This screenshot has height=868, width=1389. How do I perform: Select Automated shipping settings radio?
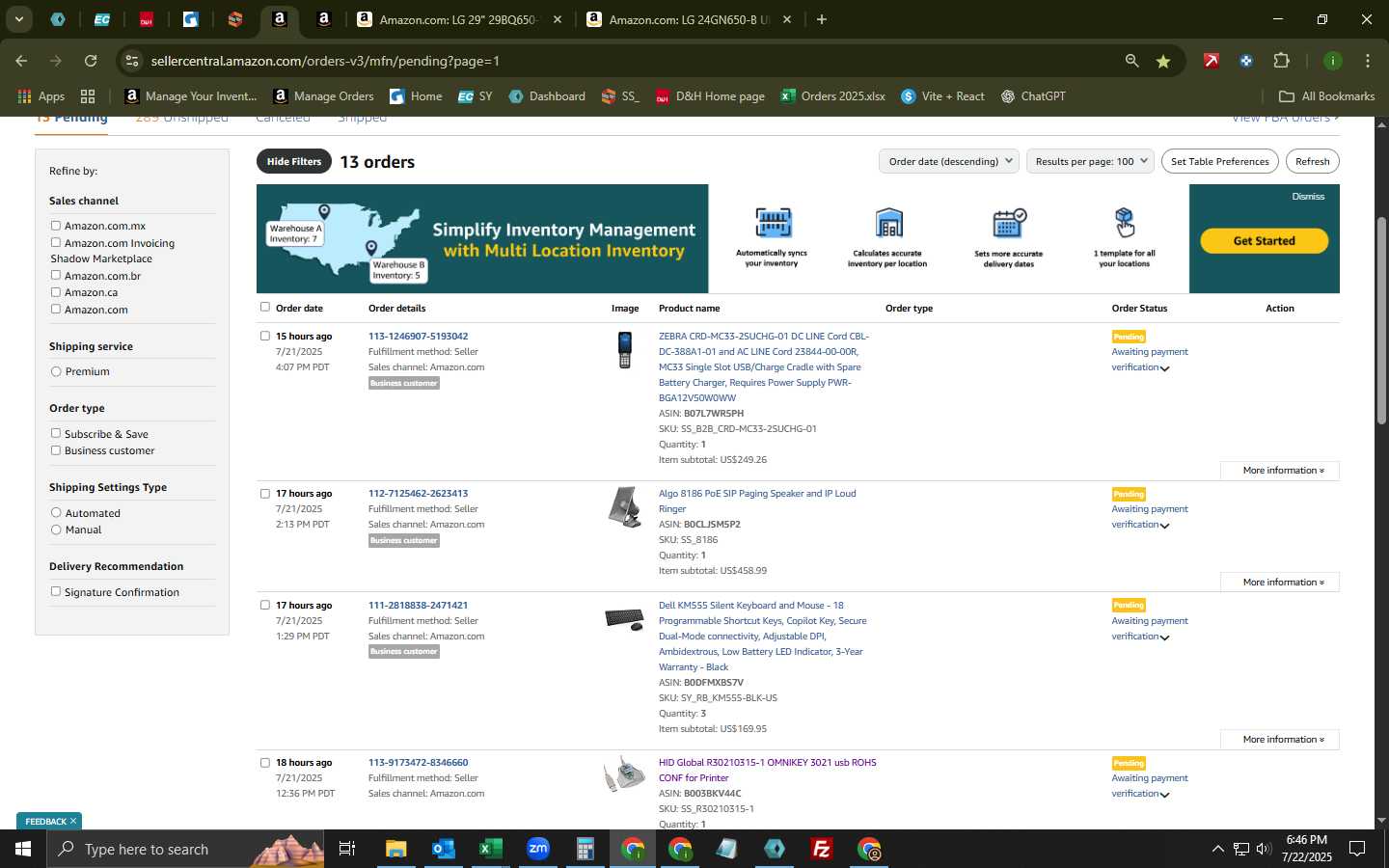[x=56, y=513]
